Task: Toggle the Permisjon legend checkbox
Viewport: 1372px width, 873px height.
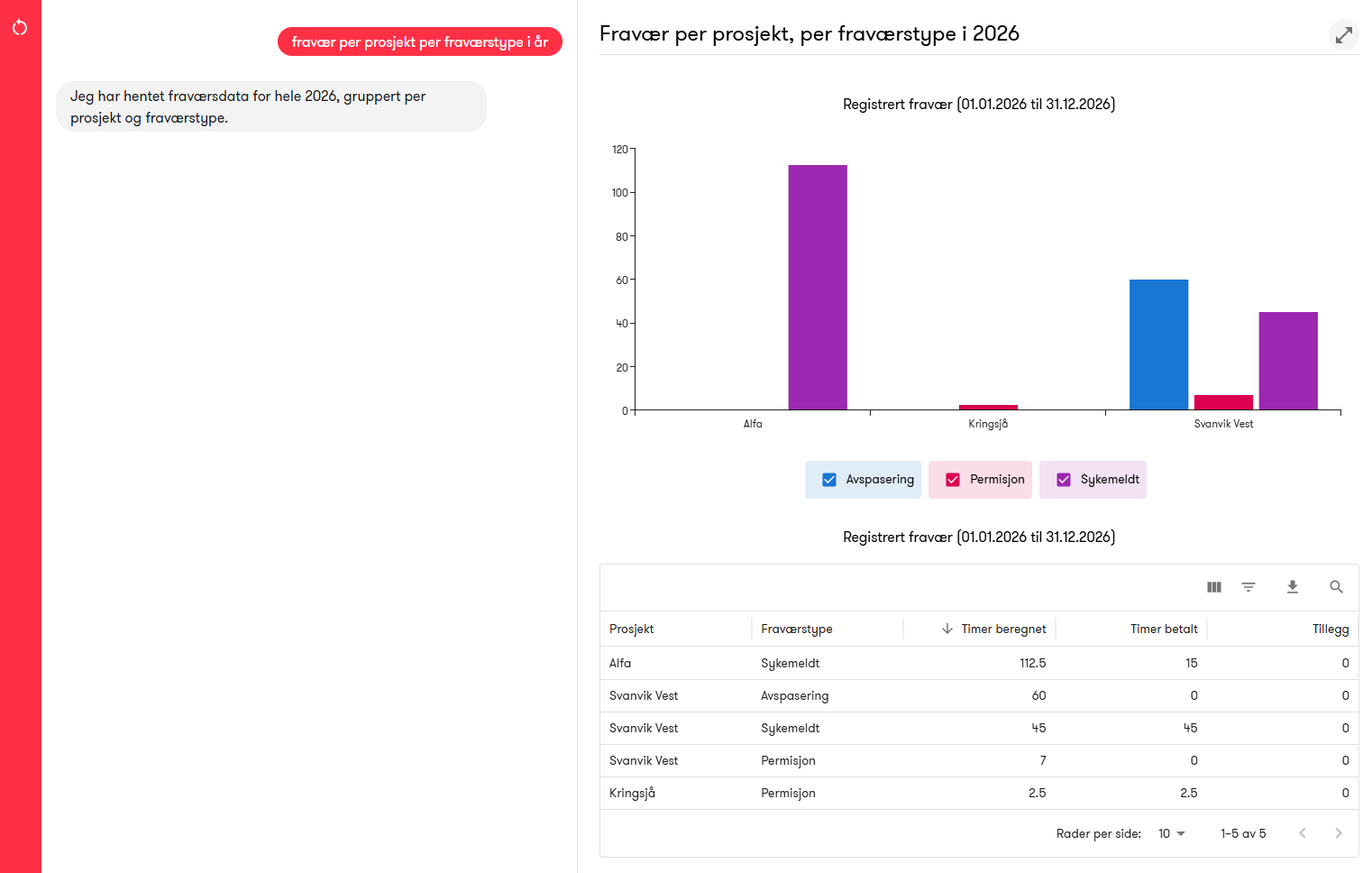Action: pyautogui.click(x=953, y=480)
